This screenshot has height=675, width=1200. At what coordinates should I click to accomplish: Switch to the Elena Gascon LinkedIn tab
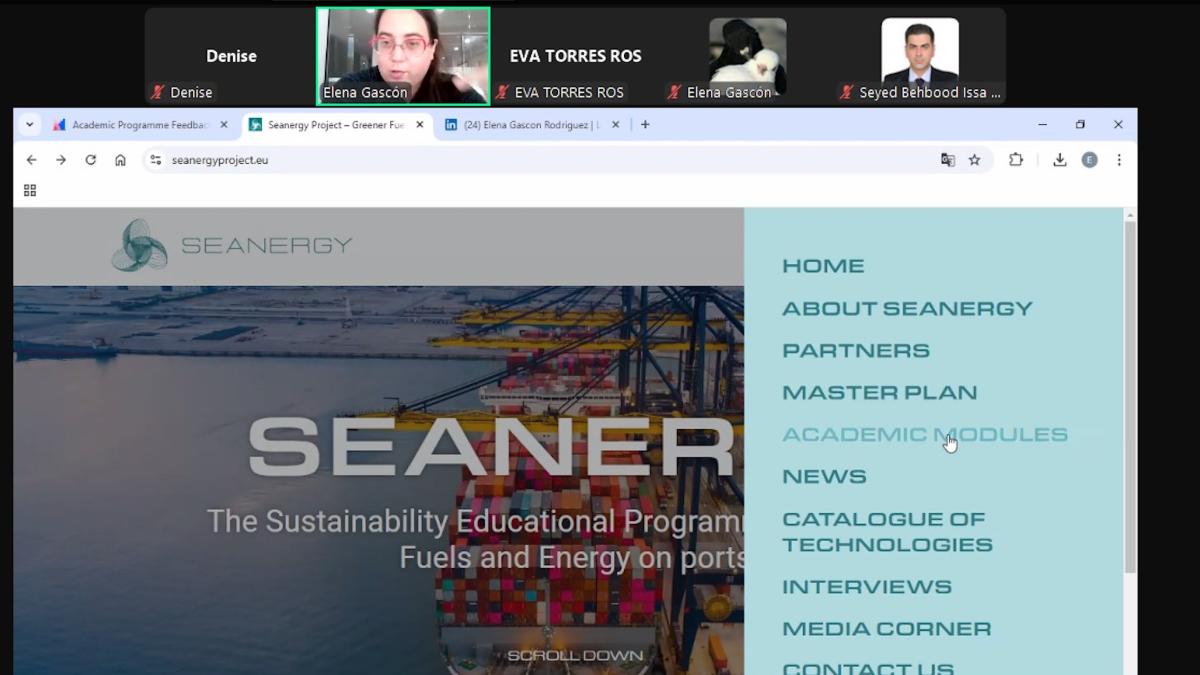pyautogui.click(x=530, y=125)
